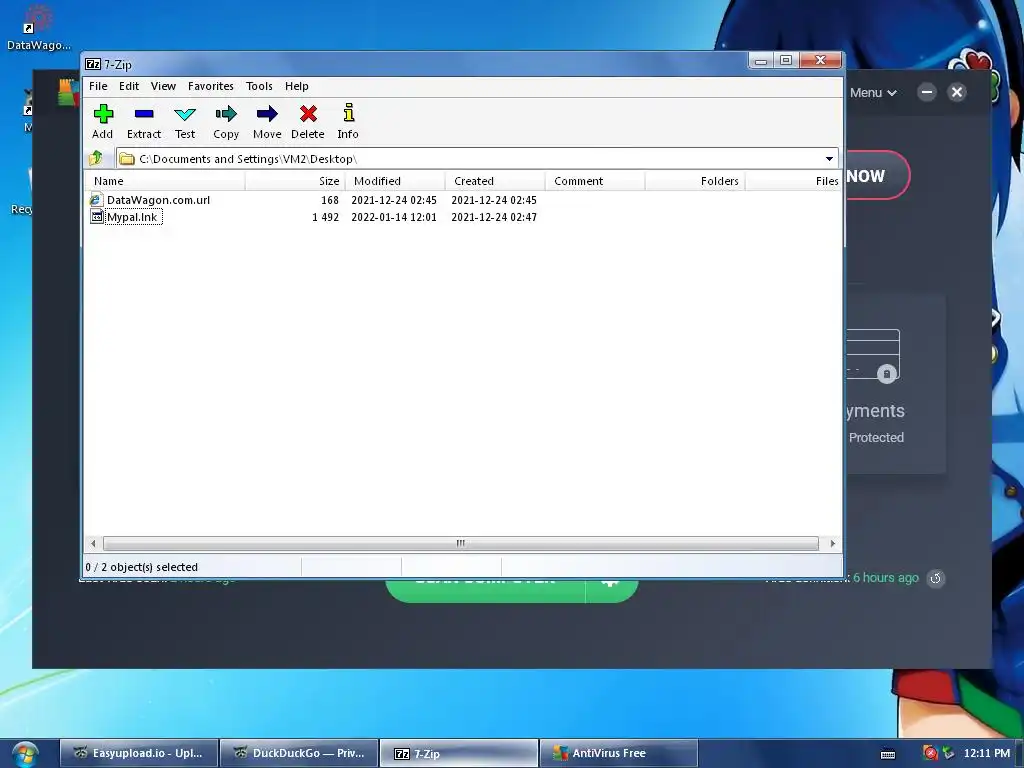Screen dimensions: 1024x768
Task: Click the scrollbar left arrow
Action: pos(93,543)
